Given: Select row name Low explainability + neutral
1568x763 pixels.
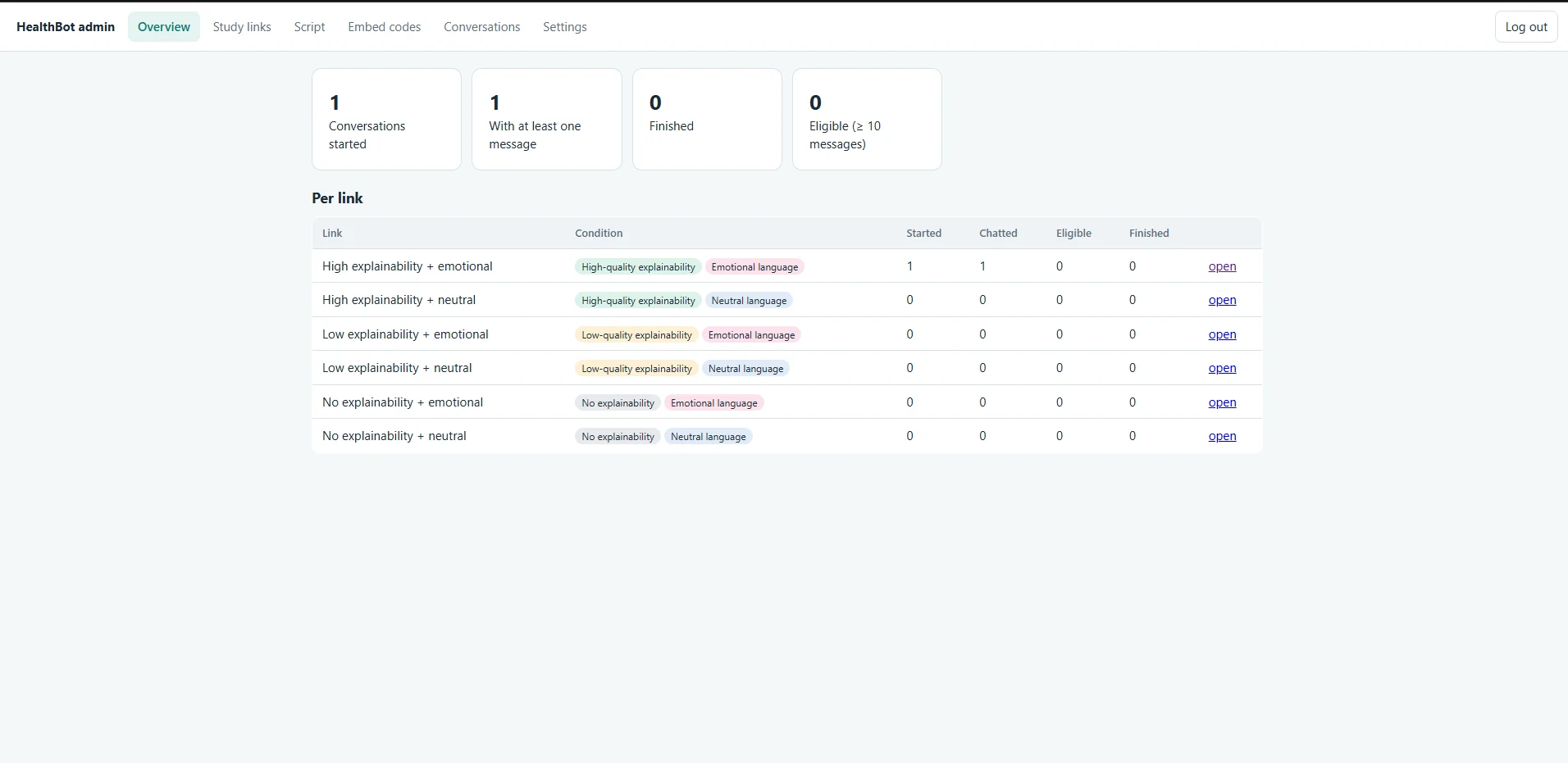Looking at the screenshot, I should [x=397, y=368].
